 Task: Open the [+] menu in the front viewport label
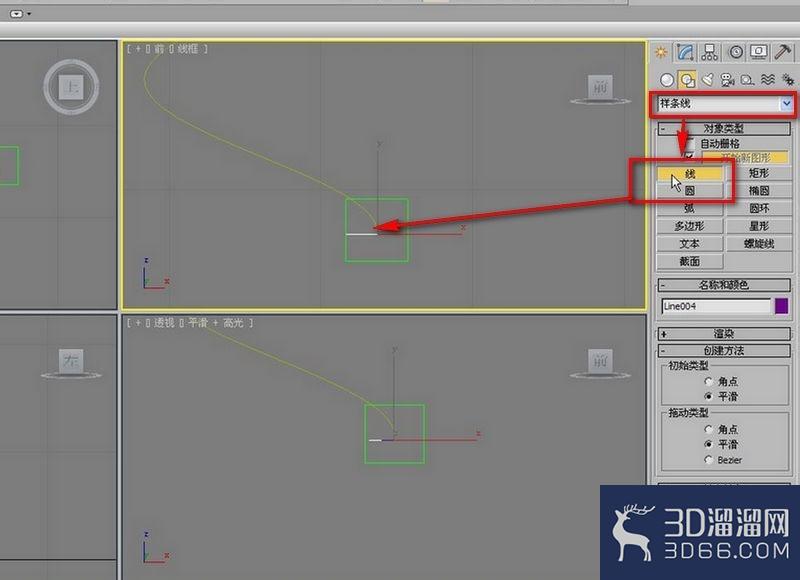(x=138, y=49)
